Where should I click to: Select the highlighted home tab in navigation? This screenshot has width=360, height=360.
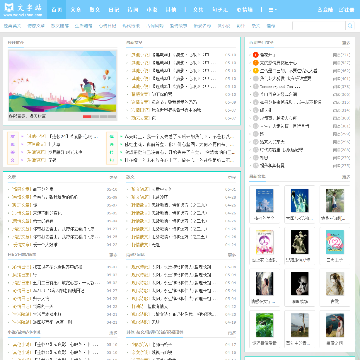tap(57, 9)
